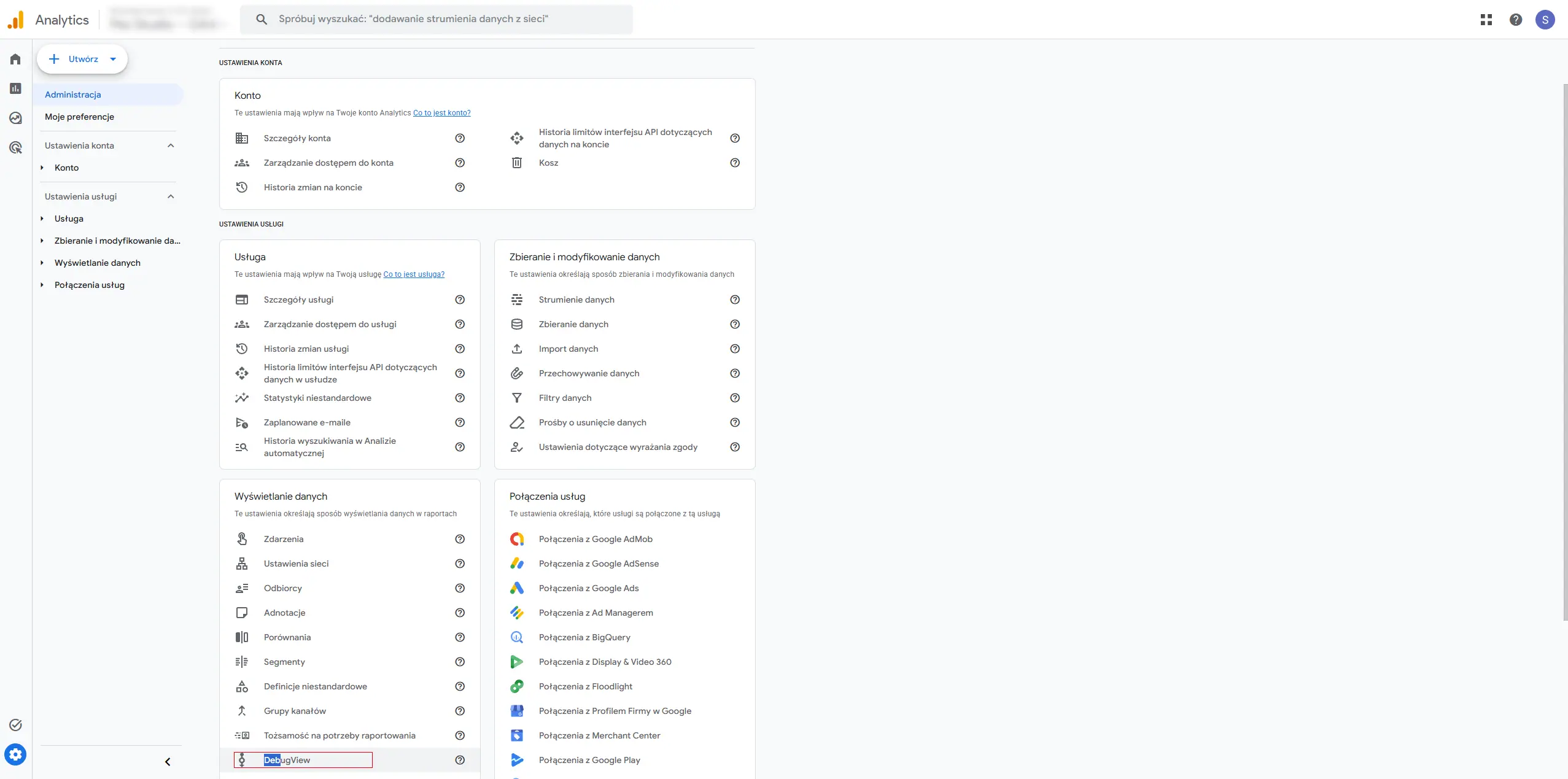Open the Home icon in left rail

(15, 59)
